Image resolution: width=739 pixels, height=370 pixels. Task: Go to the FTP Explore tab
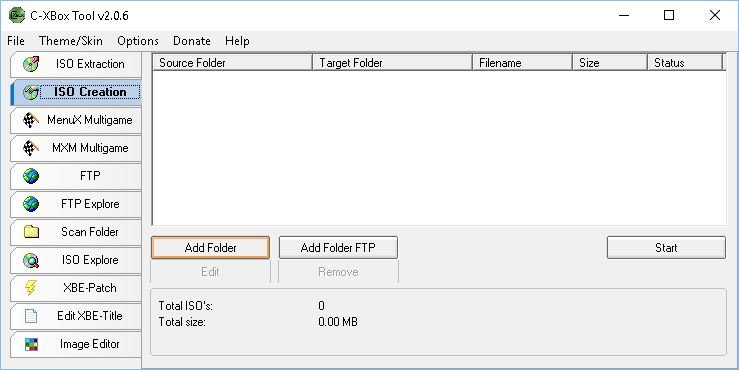[76, 204]
